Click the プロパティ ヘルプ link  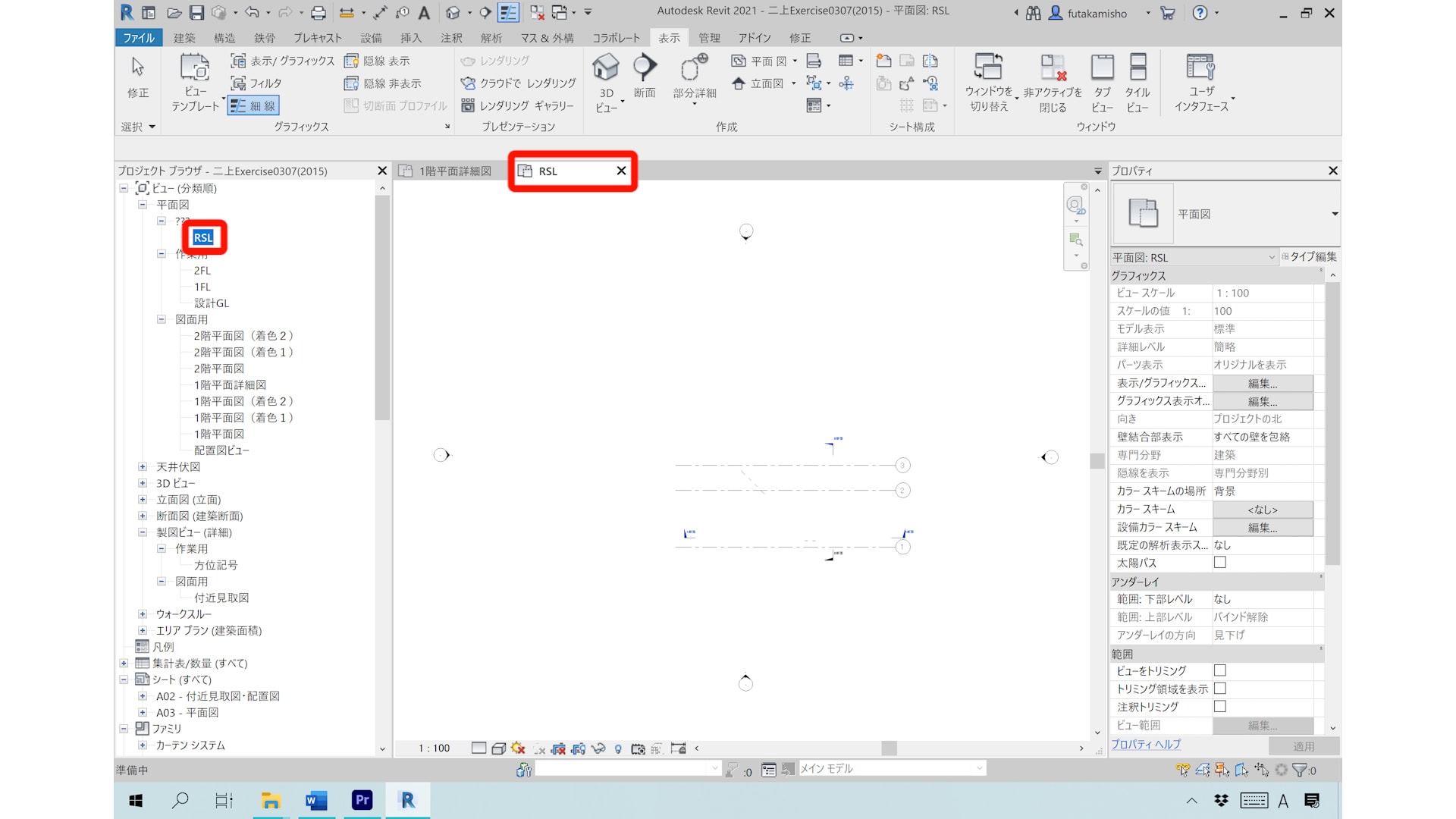(1145, 745)
